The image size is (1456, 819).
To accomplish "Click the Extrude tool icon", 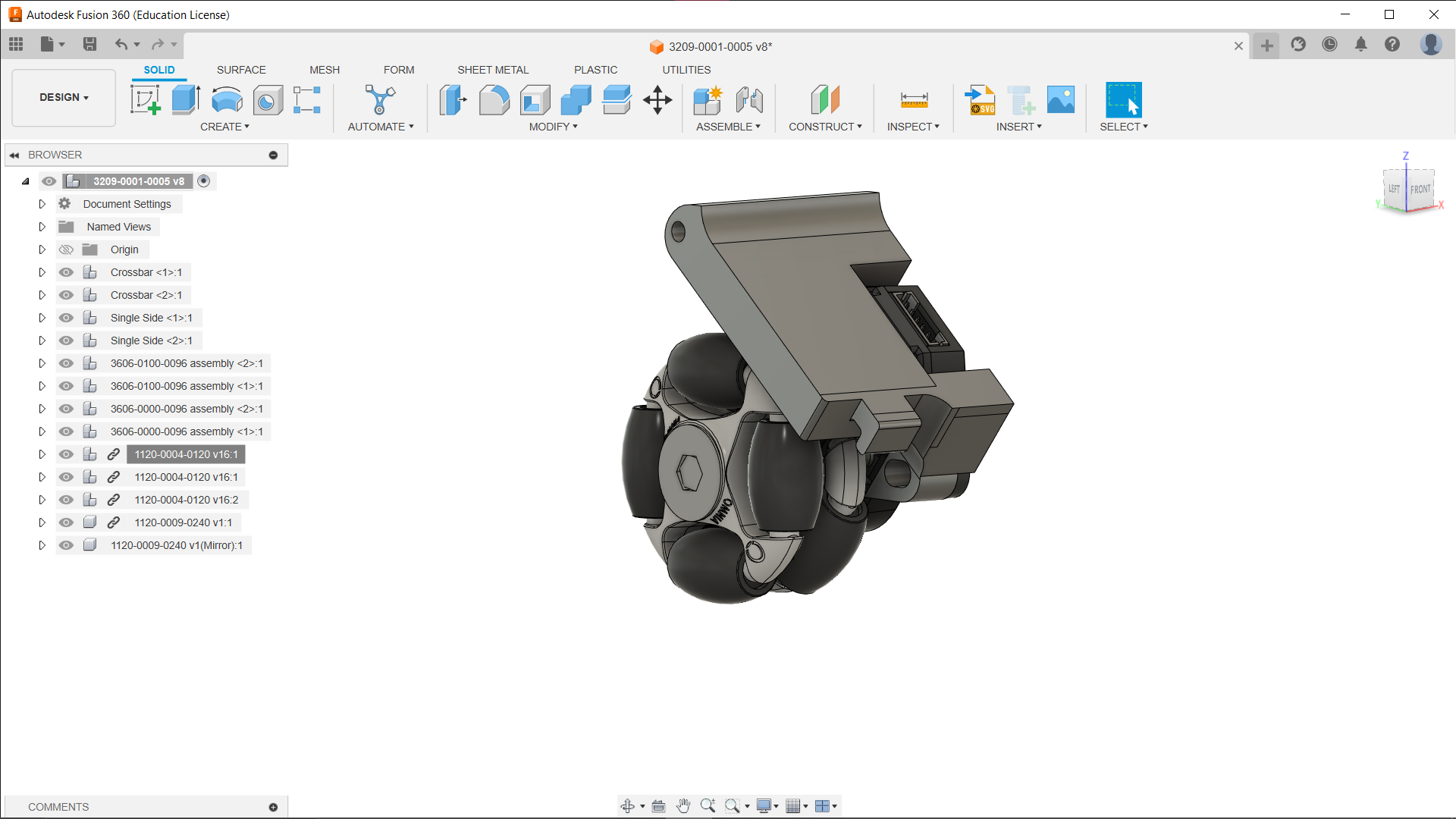I will [186, 99].
